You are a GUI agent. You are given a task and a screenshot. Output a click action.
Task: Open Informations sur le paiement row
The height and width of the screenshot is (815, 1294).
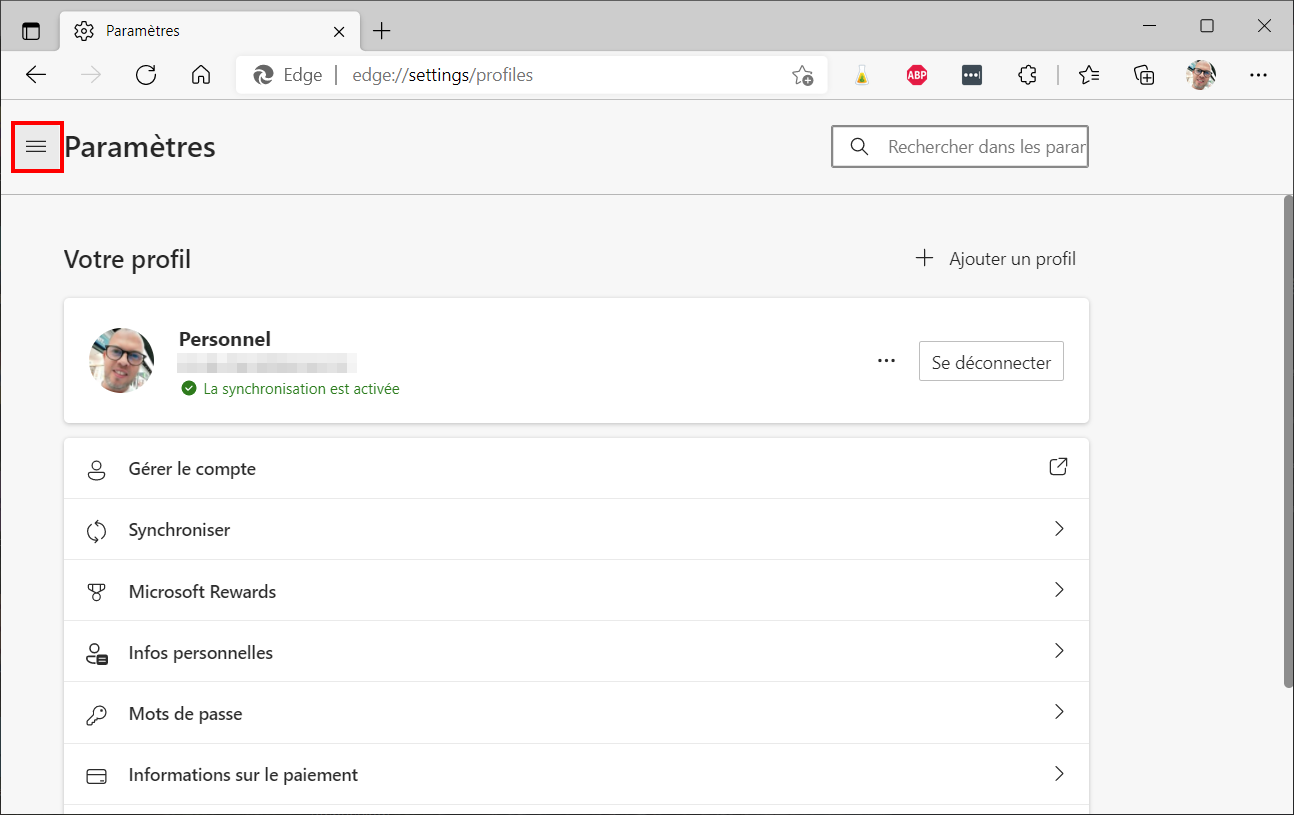coord(576,774)
